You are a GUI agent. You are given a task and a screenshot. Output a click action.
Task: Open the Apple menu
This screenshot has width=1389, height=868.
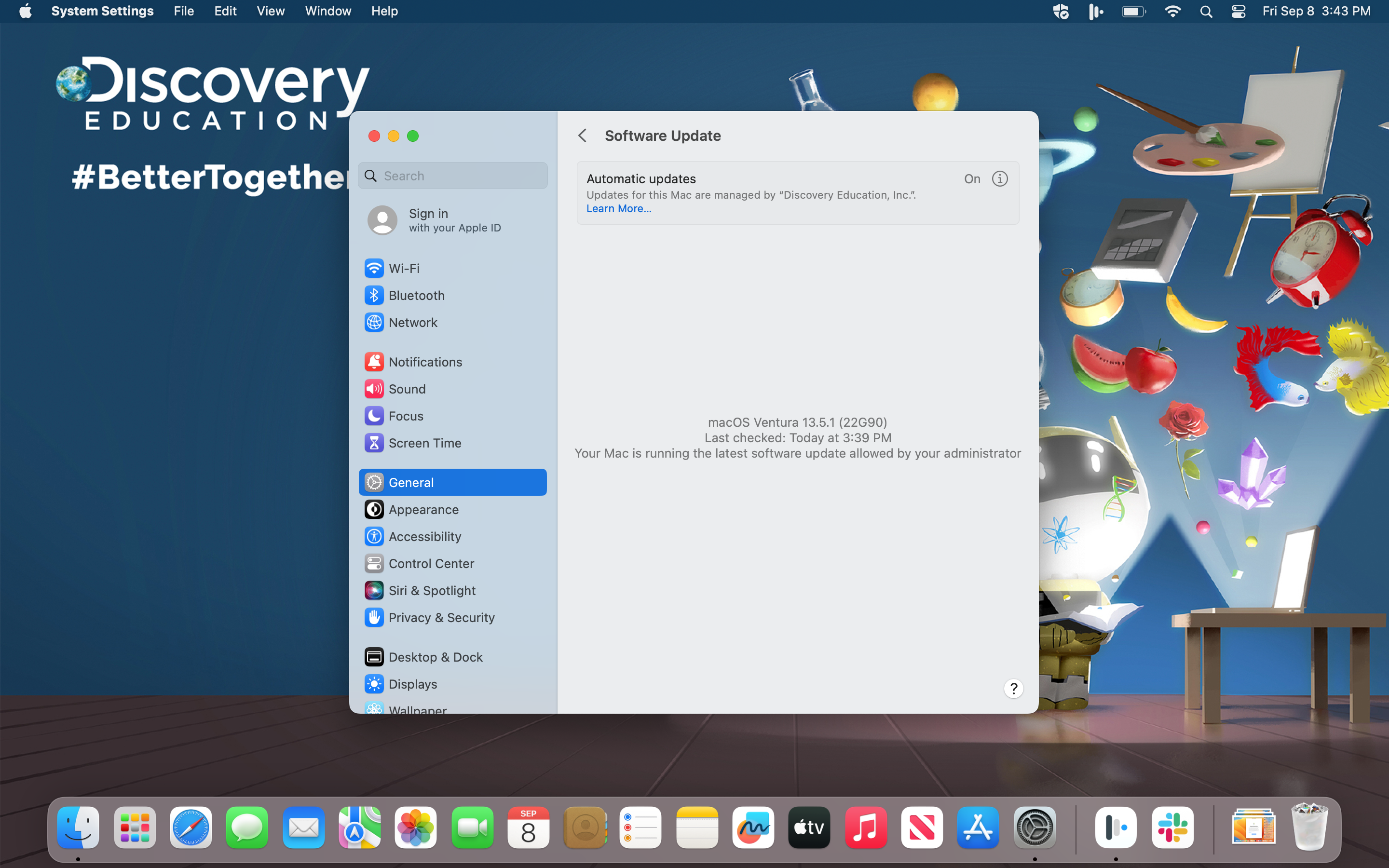click(x=25, y=11)
